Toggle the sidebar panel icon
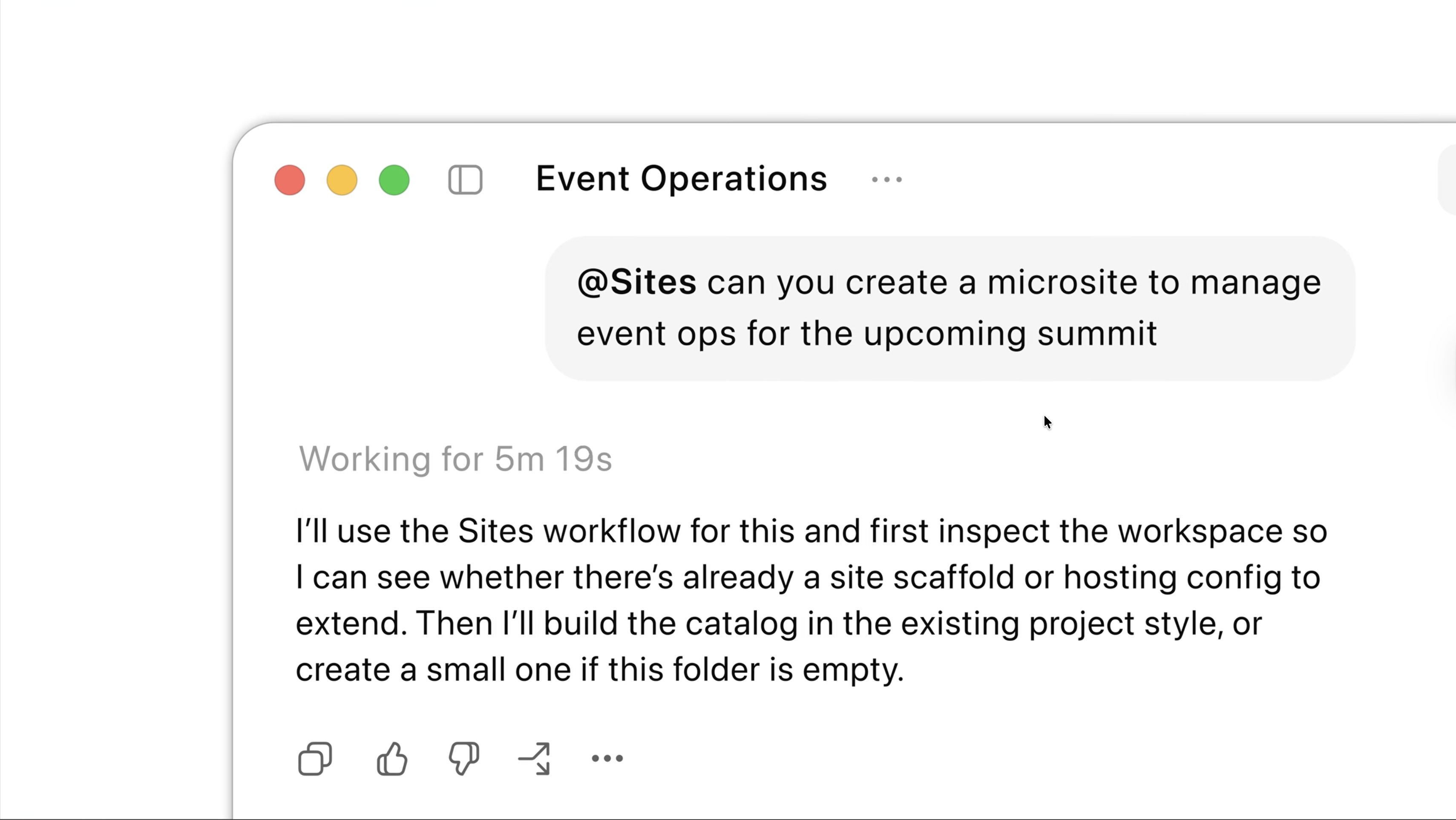 point(465,180)
